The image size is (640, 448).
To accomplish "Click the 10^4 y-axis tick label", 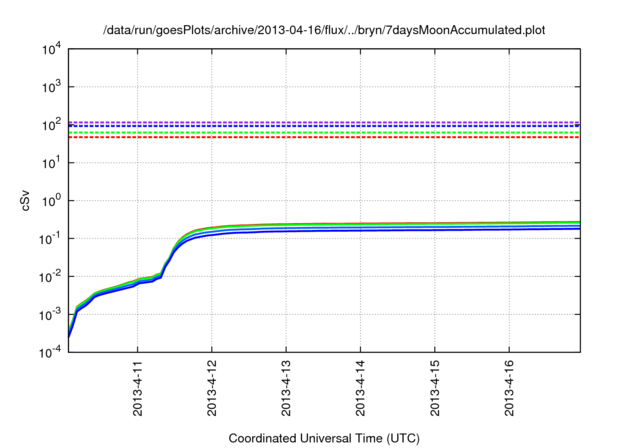I will click(52, 49).
